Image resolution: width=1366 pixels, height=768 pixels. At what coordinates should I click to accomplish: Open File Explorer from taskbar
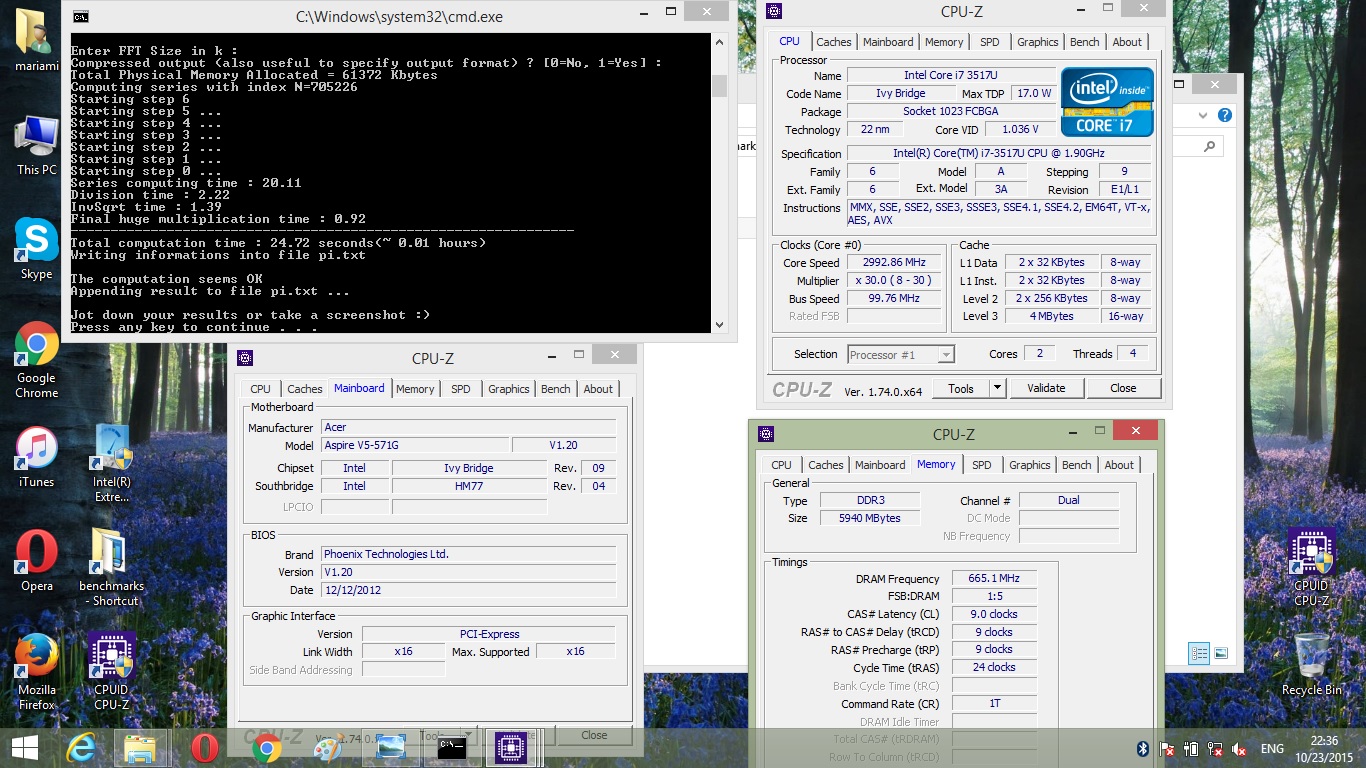click(140, 748)
